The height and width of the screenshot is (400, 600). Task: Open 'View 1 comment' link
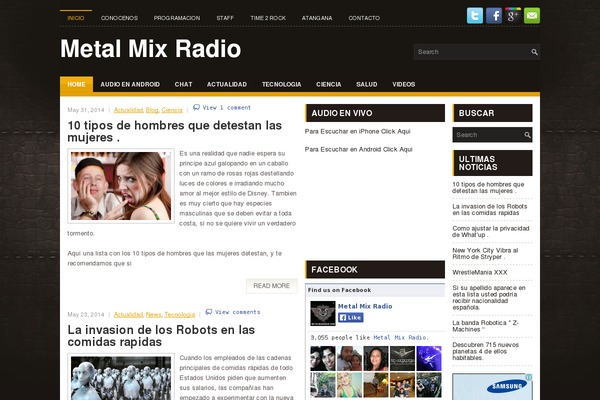coord(227,108)
